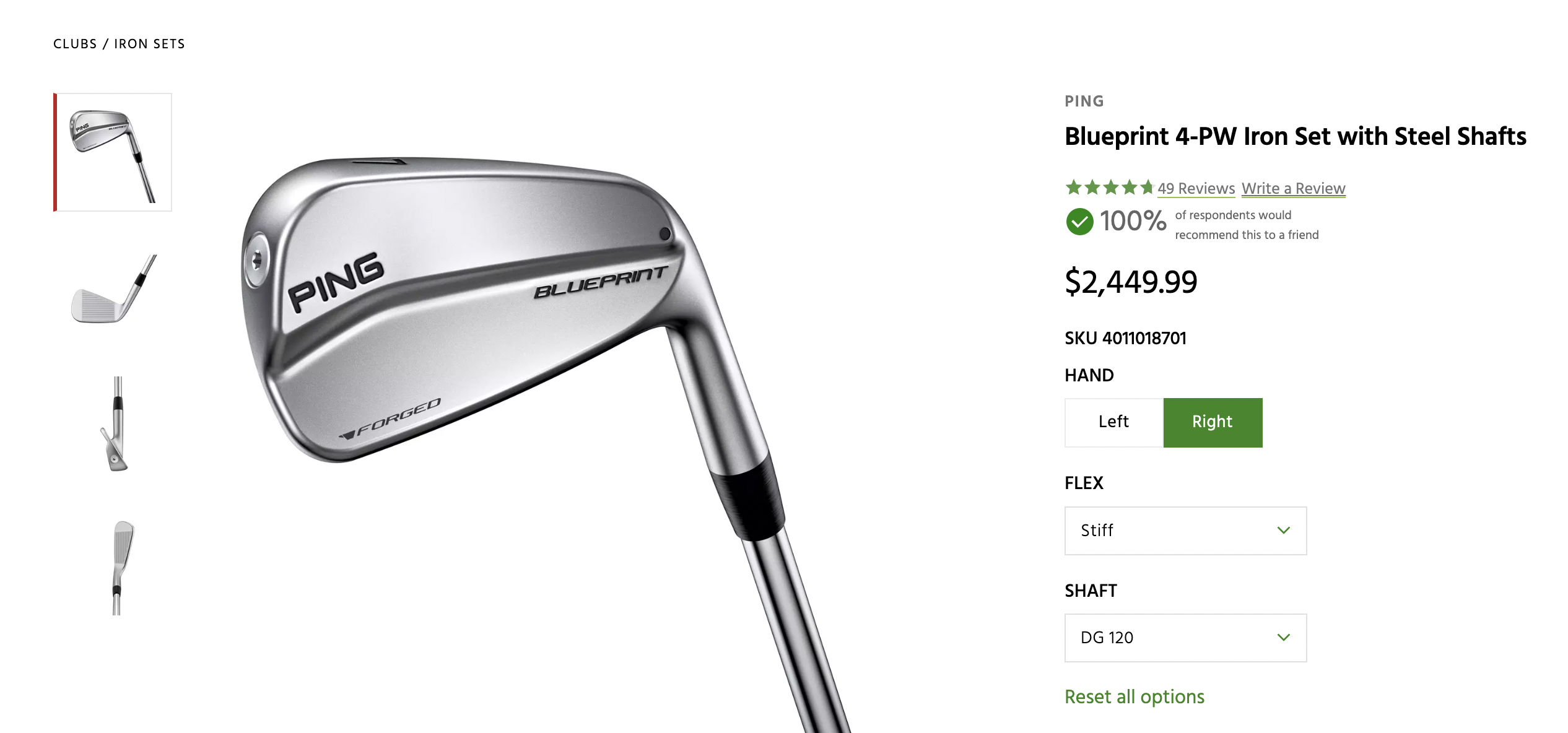
Task: Click the PING brand name link
Action: coord(1084,101)
